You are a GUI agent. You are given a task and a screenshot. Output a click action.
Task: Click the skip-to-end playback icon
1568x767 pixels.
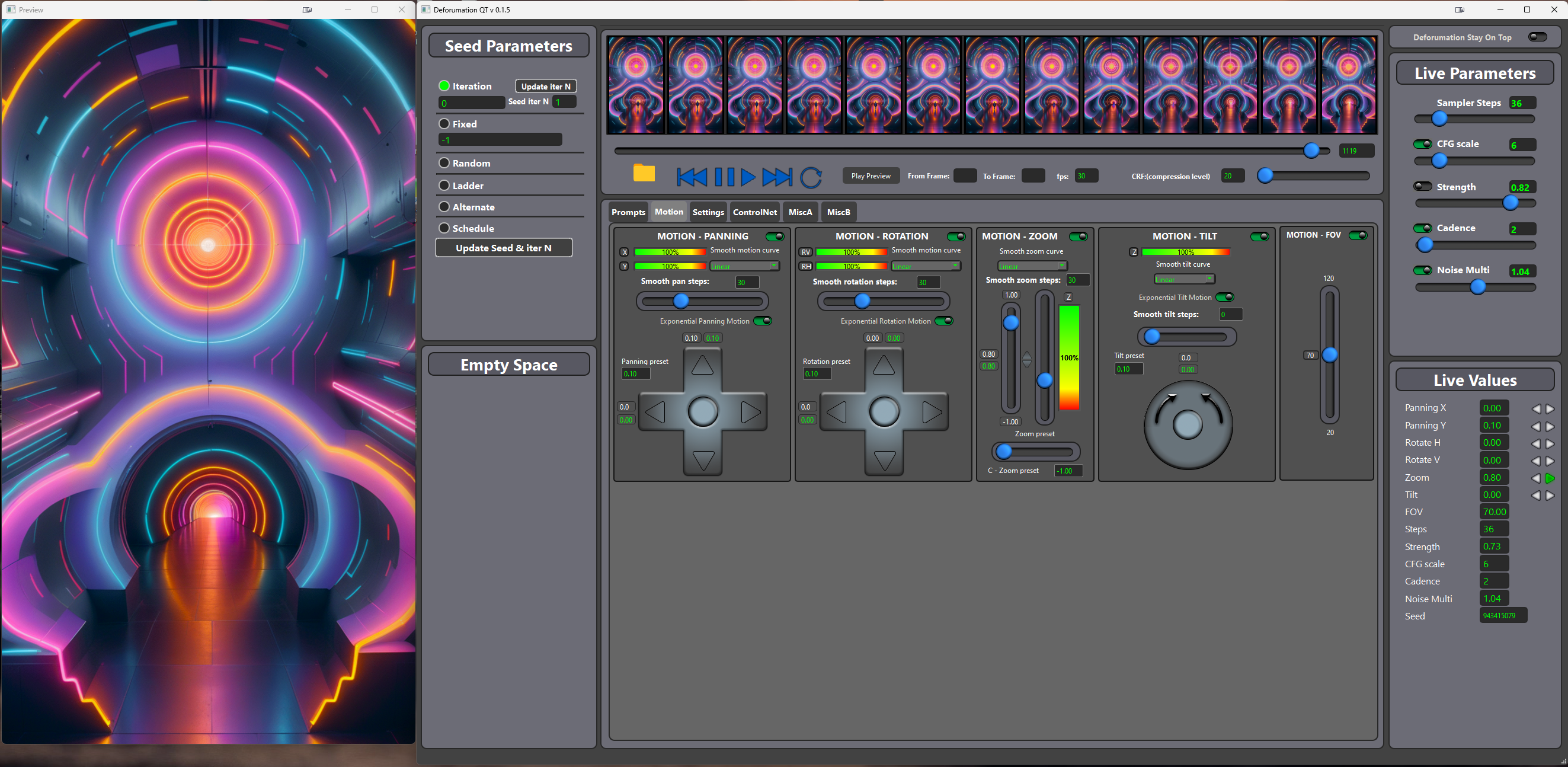pos(777,177)
